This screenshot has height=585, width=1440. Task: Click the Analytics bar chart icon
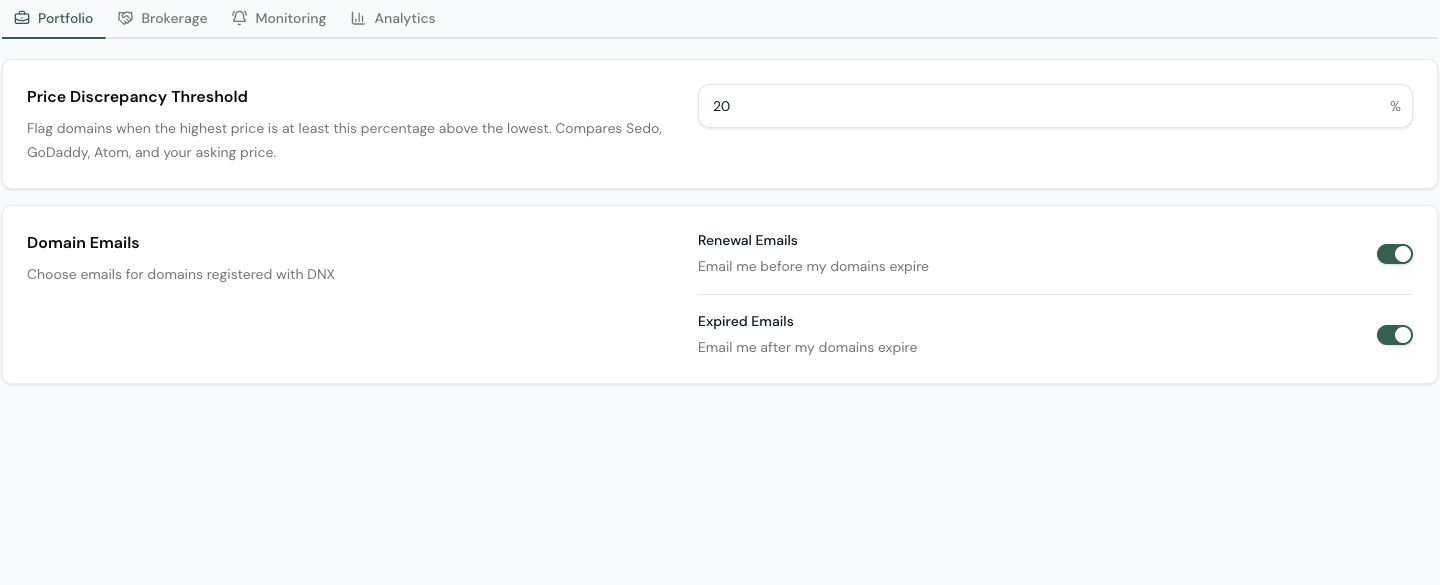pos(358,18)
